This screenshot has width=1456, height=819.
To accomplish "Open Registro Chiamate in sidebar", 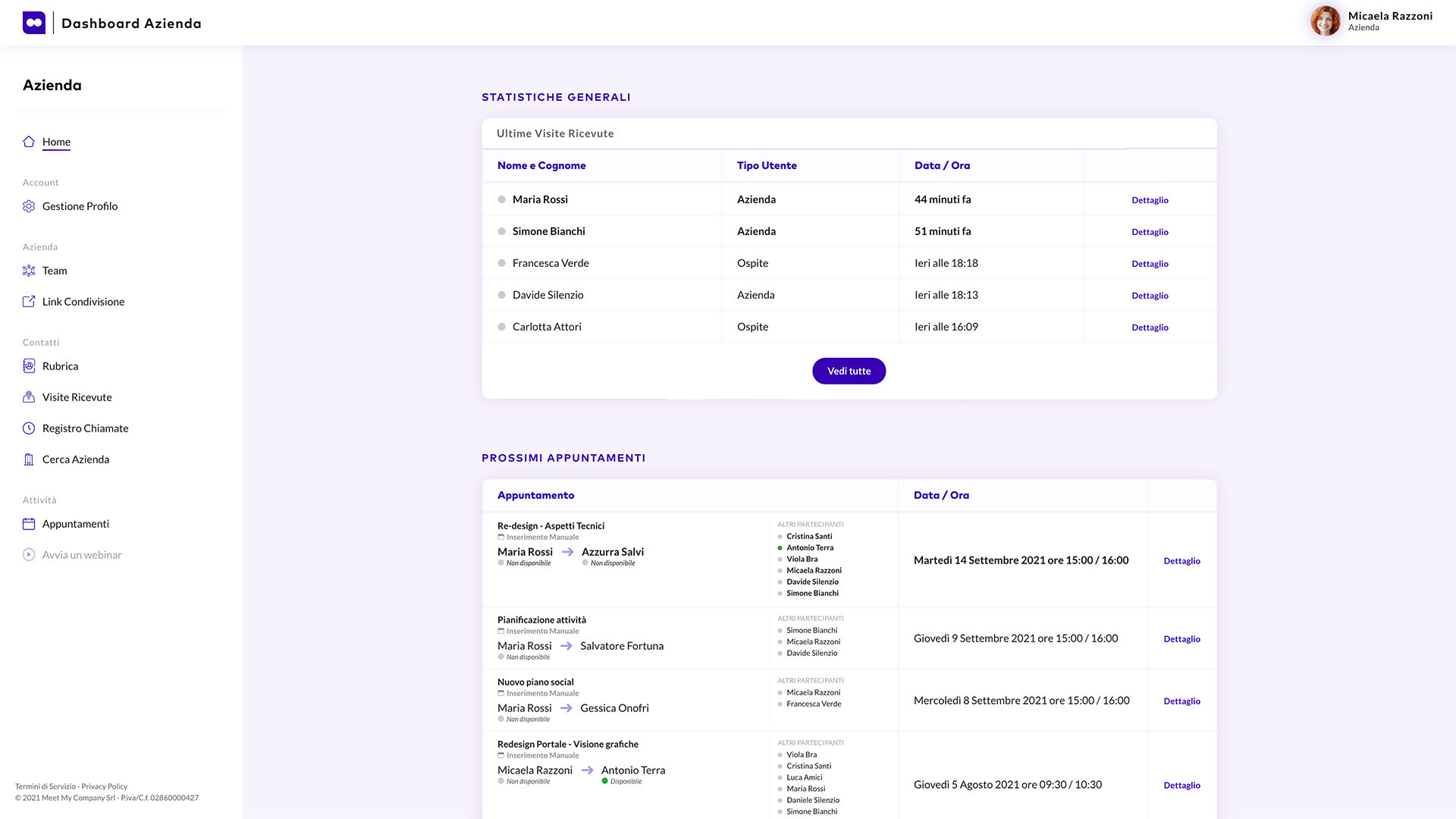I will point(86,428).
